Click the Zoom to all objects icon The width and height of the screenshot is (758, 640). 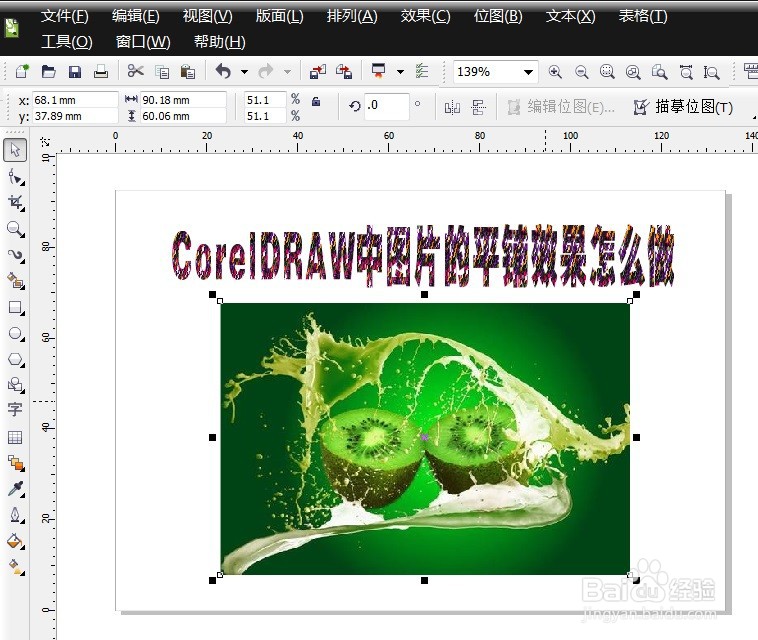pos(633,72)
